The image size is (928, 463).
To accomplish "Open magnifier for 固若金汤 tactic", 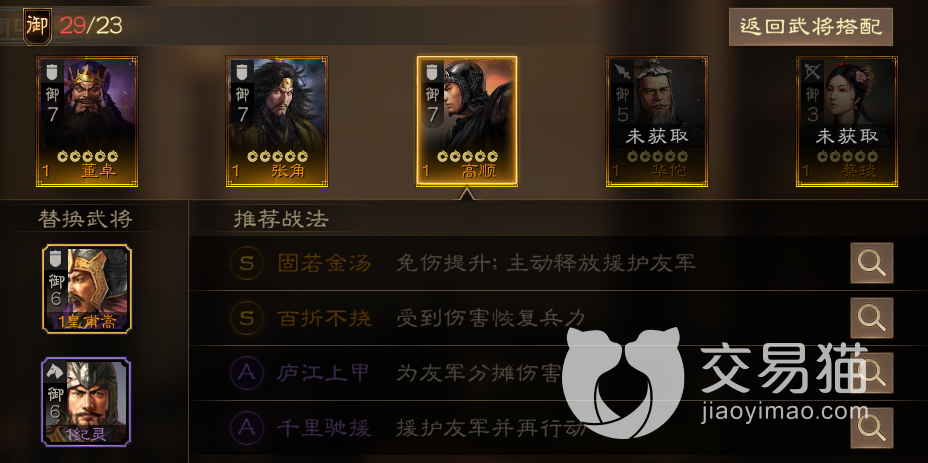I will click(871, 263).
